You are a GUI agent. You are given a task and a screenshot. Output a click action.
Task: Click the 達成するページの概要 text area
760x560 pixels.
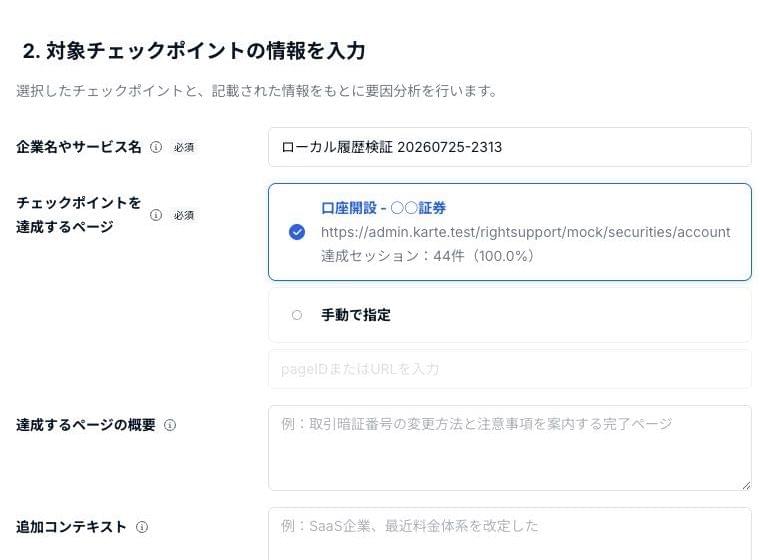[x=509, y=448]
